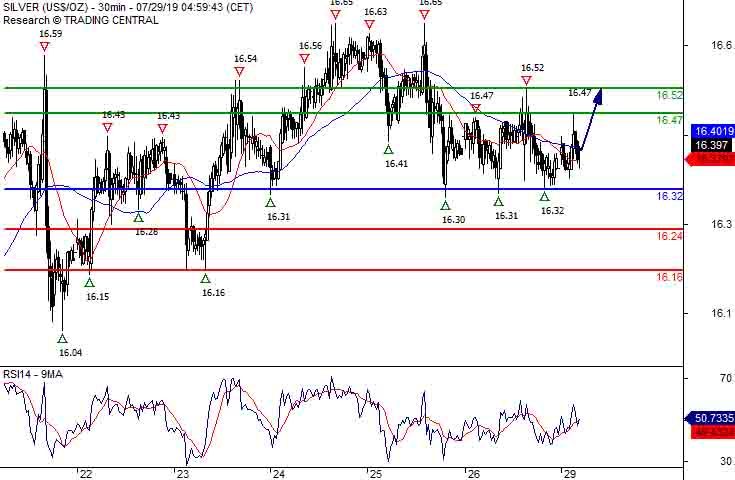The image size is (735, 480).
Task: Click the green triangle above the 16.04 low
Action: click(x=62, y=338)
